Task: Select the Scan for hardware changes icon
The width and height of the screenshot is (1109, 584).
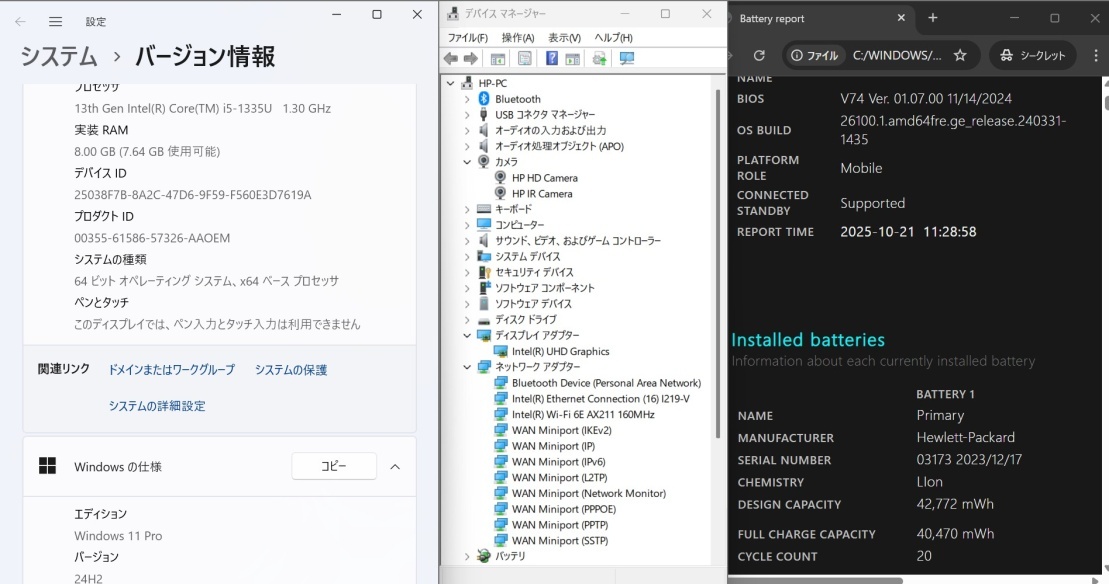Action: [628, 58]
